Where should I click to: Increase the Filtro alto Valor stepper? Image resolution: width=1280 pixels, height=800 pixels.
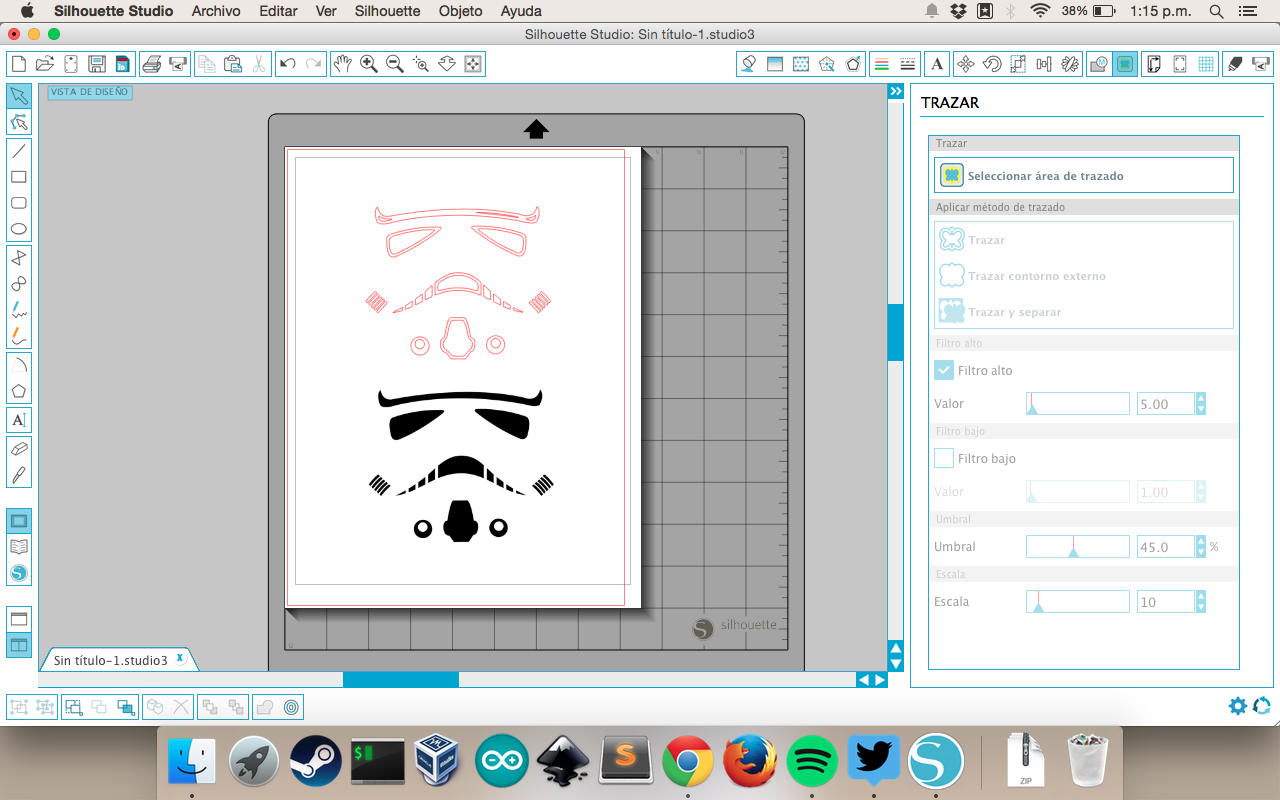point(1201,398)
